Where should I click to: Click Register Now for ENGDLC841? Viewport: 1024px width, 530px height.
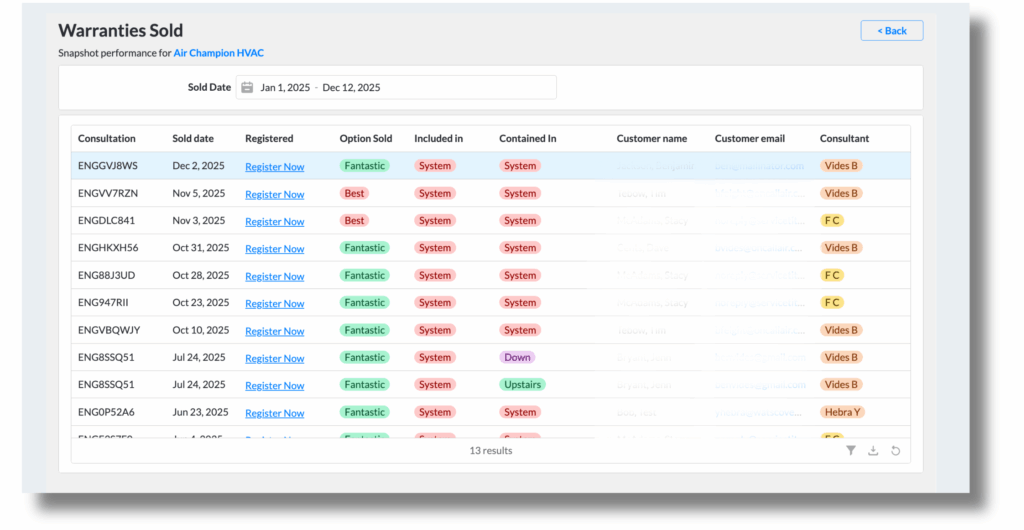tap(274, 222)
